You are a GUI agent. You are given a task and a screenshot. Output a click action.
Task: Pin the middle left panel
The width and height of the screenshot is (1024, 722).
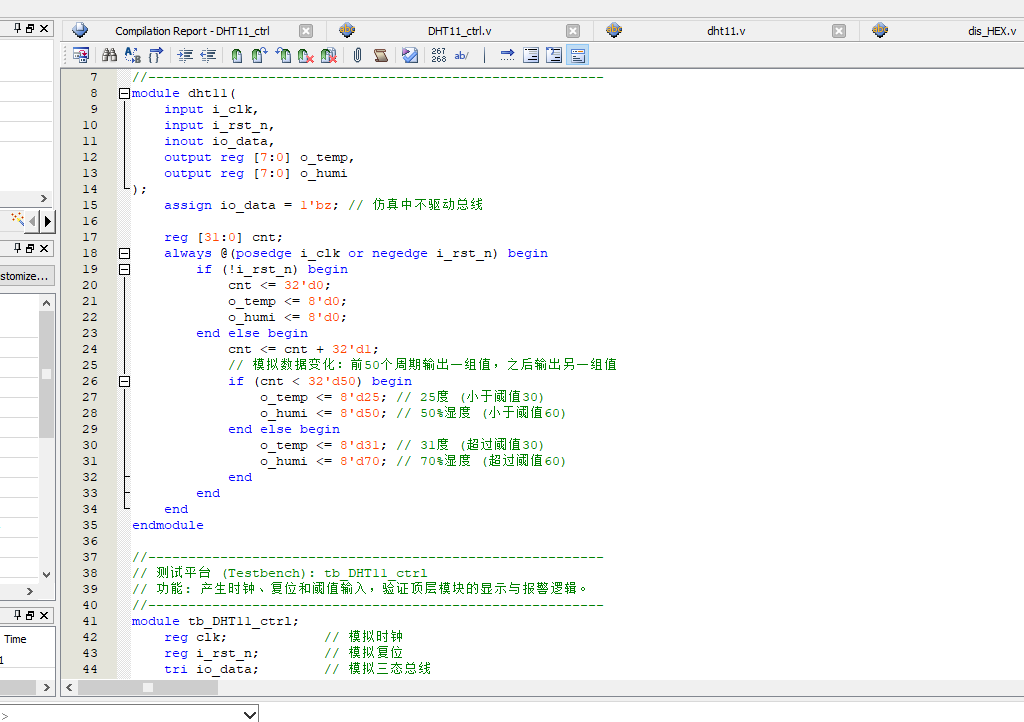tap(18, 248)
